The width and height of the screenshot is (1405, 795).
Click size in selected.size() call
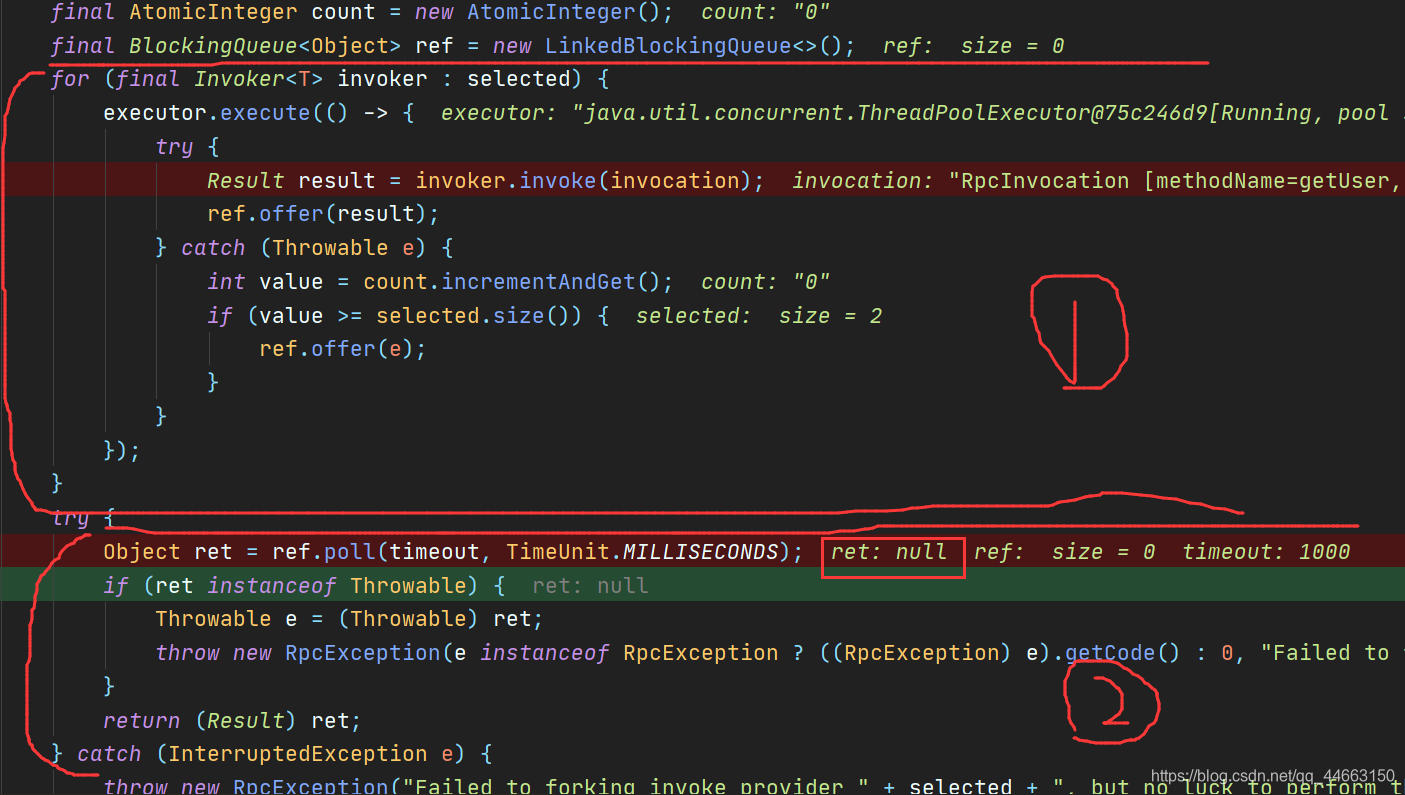pos(519,316)
